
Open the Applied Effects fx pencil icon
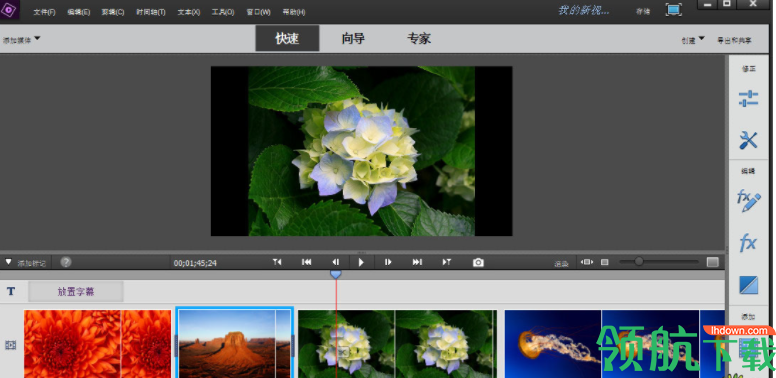[x=748, y=201]
